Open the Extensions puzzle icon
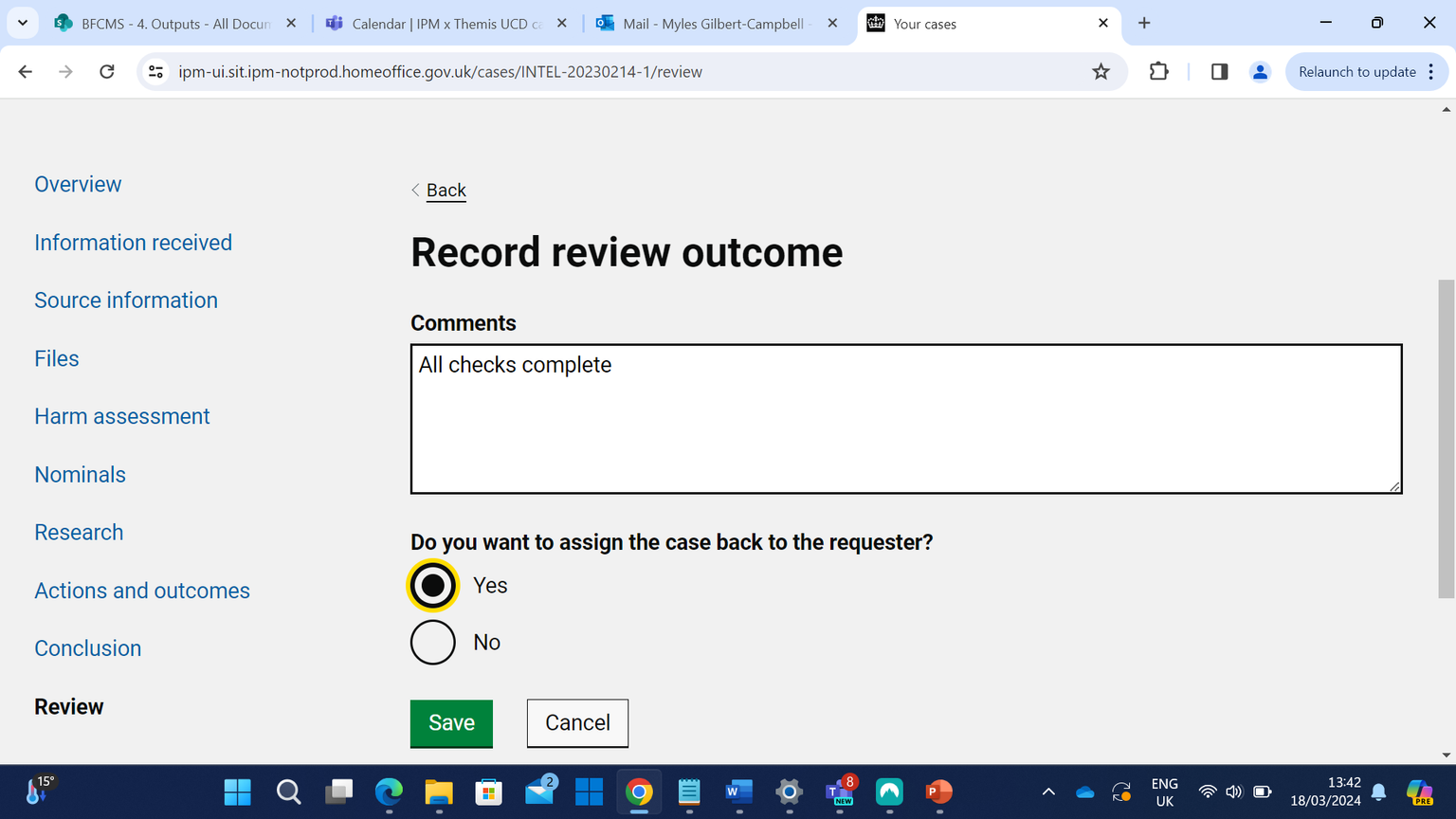Viewport: 1456px width, 819px height. tap(1158, 72)
